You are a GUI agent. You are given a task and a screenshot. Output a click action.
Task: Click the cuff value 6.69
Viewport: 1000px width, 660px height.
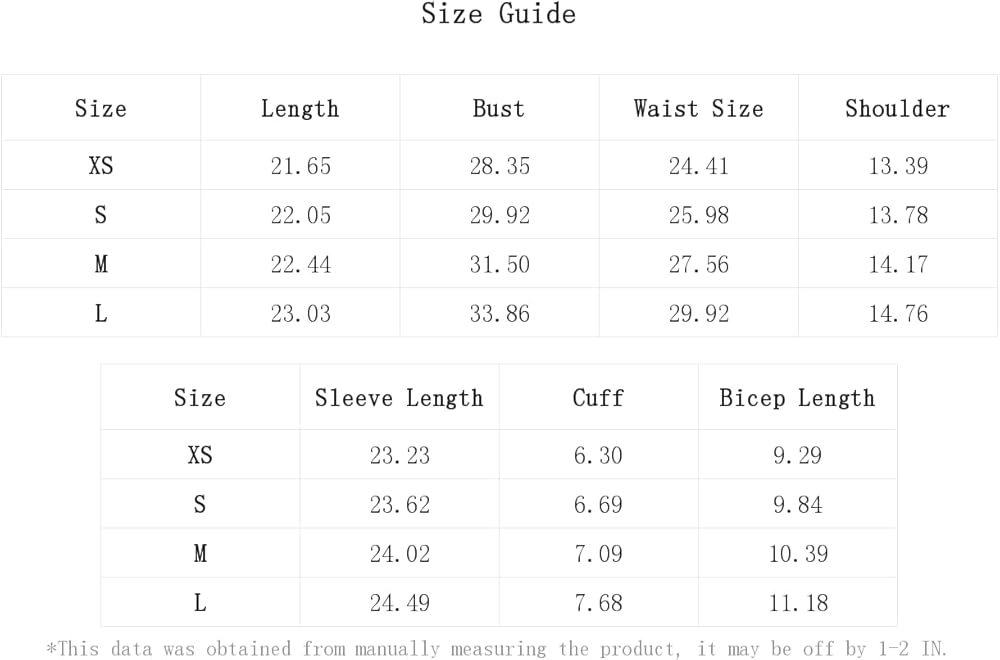598,504
